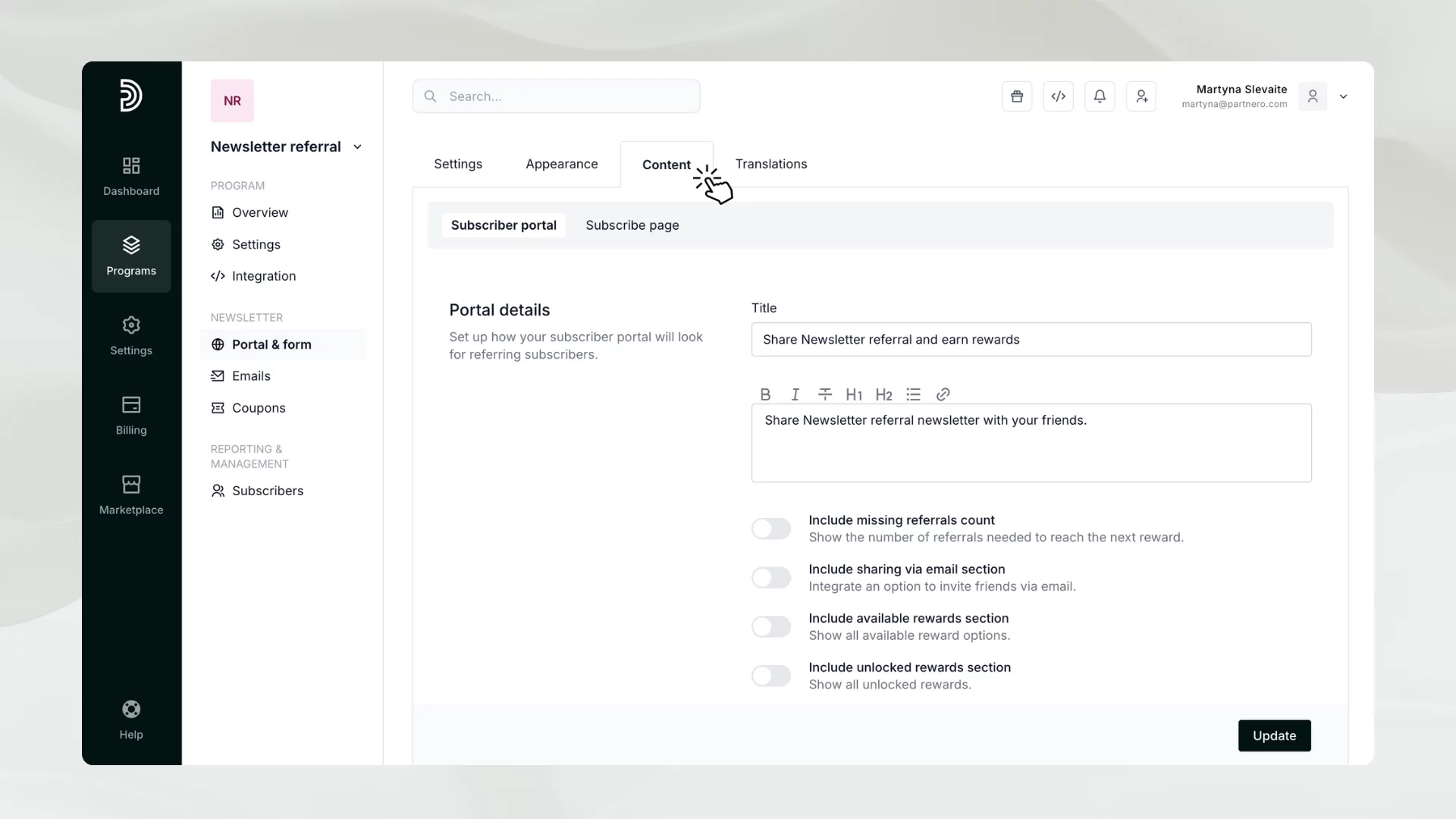Image resolution: width=1456 pixels, height=819 pixels.
Task: Apply H1 heading in the description editor
Action: [854, 394]
